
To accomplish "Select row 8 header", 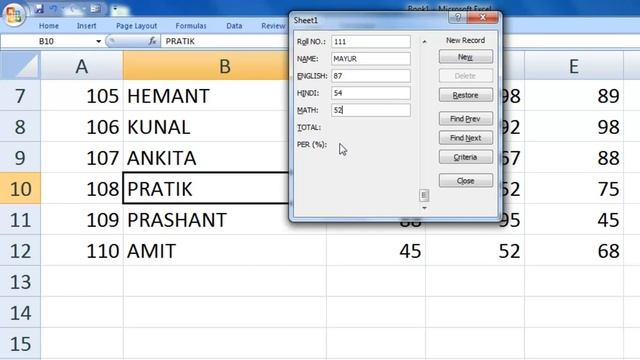I will tap(20, 127).
